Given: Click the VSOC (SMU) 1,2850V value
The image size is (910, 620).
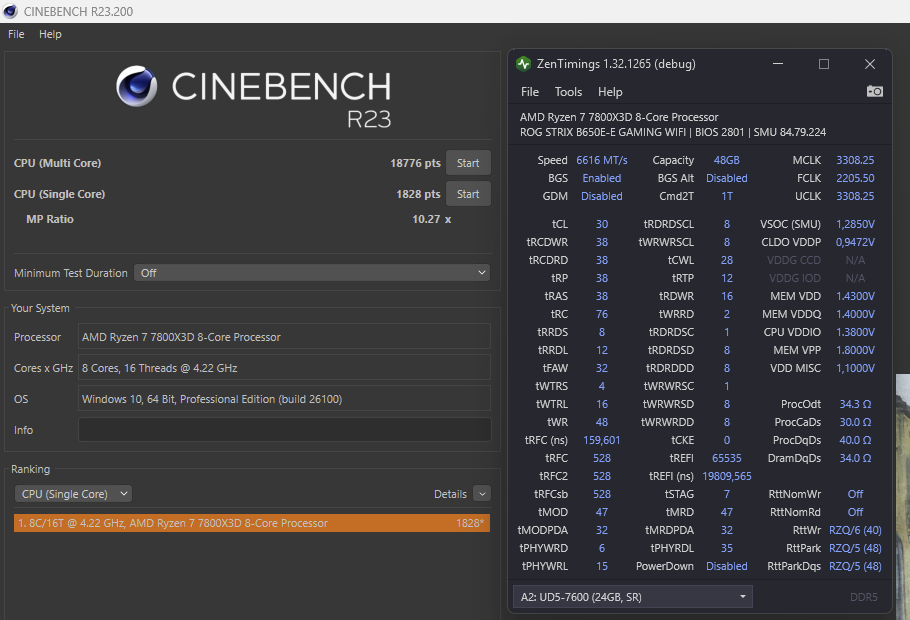Looking at the screenshot, I should point(855,224).
